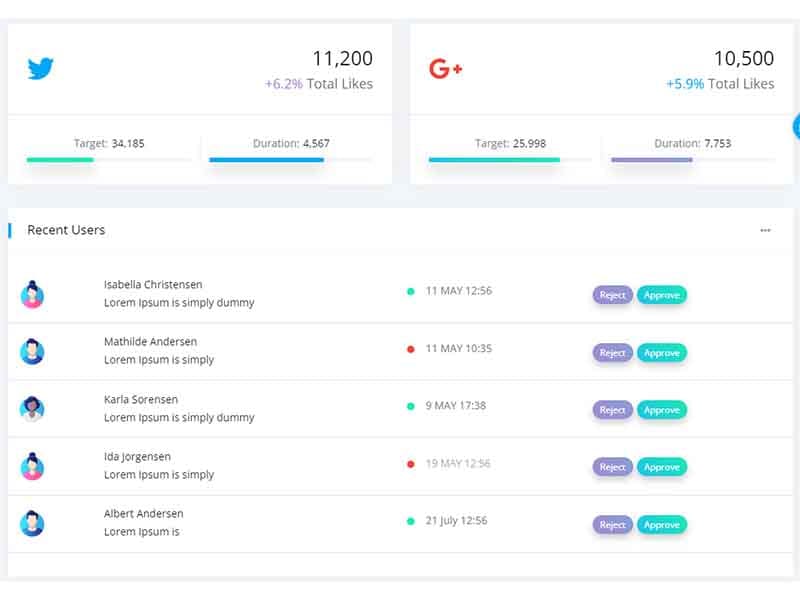The width and height of the screenshot is (800, 600).
Task: Approve Karla Sorensen's request
Action: point(662,410)
